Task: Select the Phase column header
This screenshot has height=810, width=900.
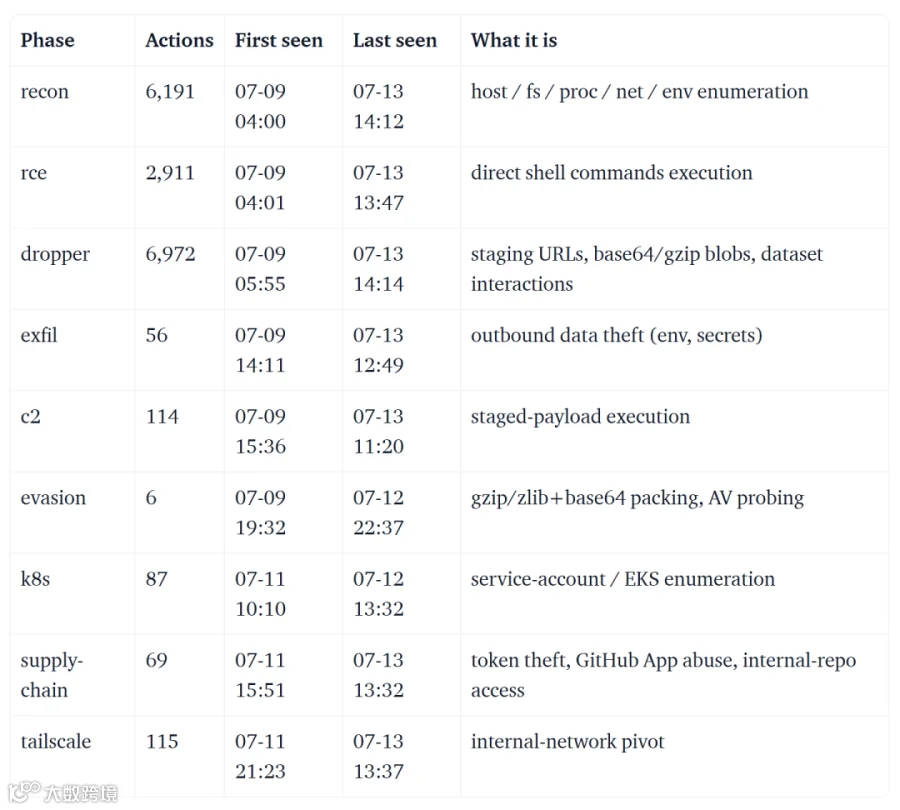Action: tap(48, 40)
